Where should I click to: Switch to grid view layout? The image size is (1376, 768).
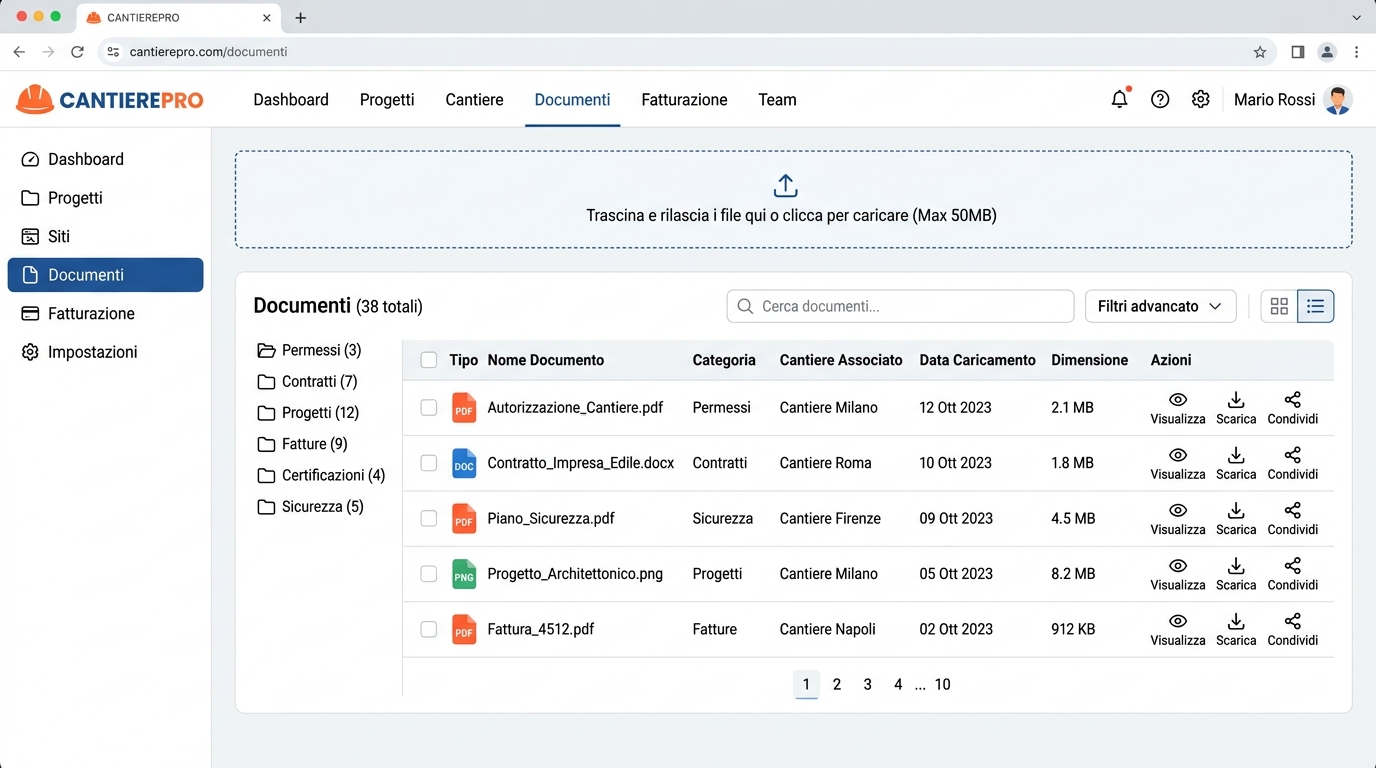(x=1279, y=306)
